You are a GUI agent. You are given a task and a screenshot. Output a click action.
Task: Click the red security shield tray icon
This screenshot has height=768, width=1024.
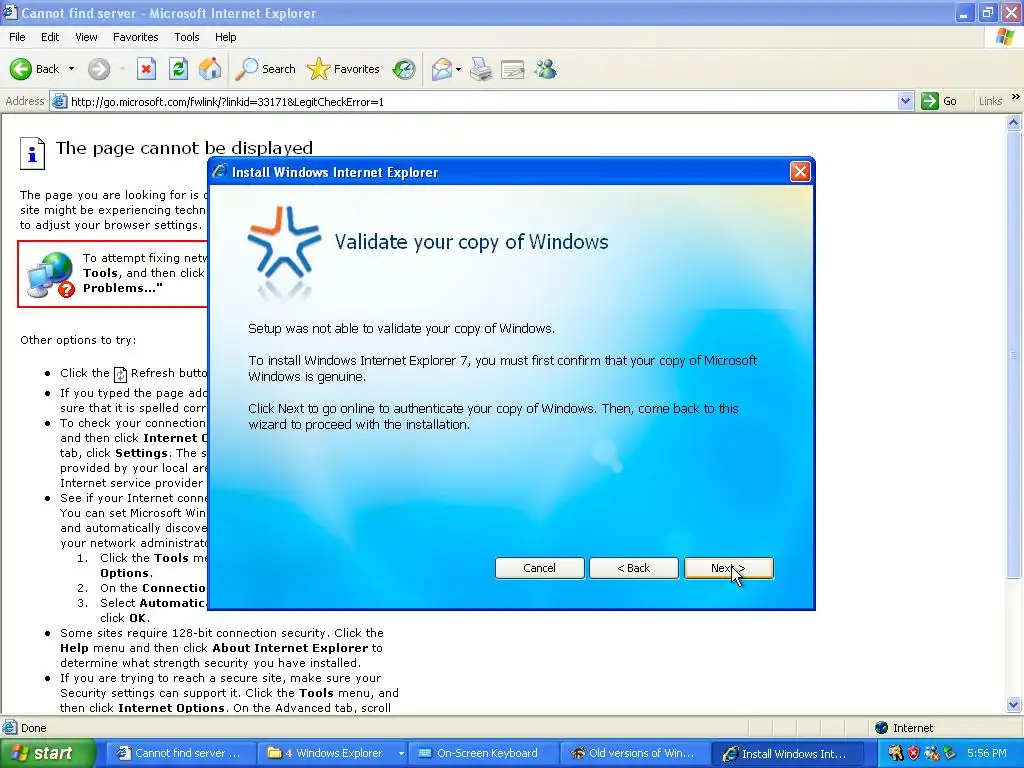tap(913, 753)
